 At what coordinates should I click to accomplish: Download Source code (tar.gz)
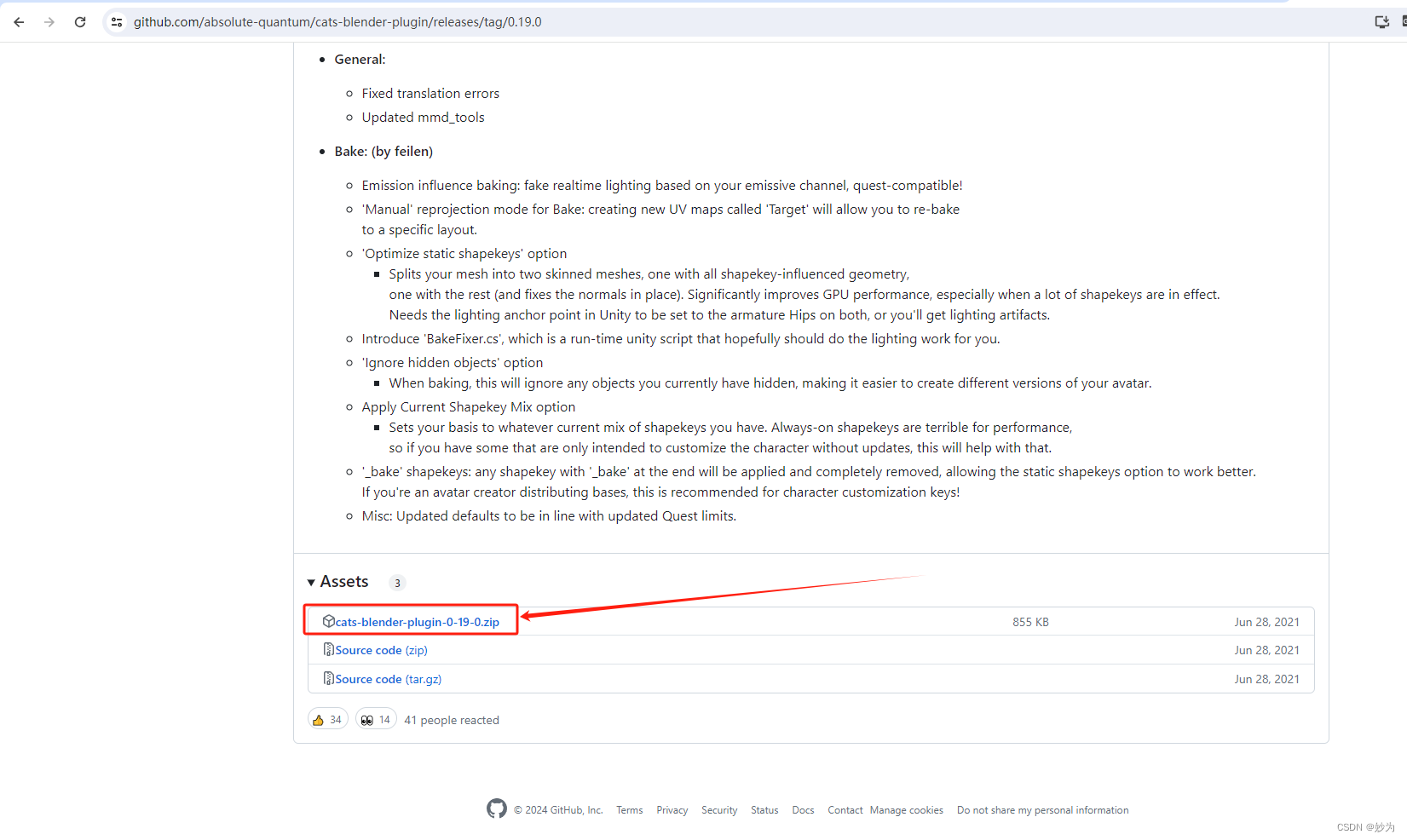tap(388, 679)
